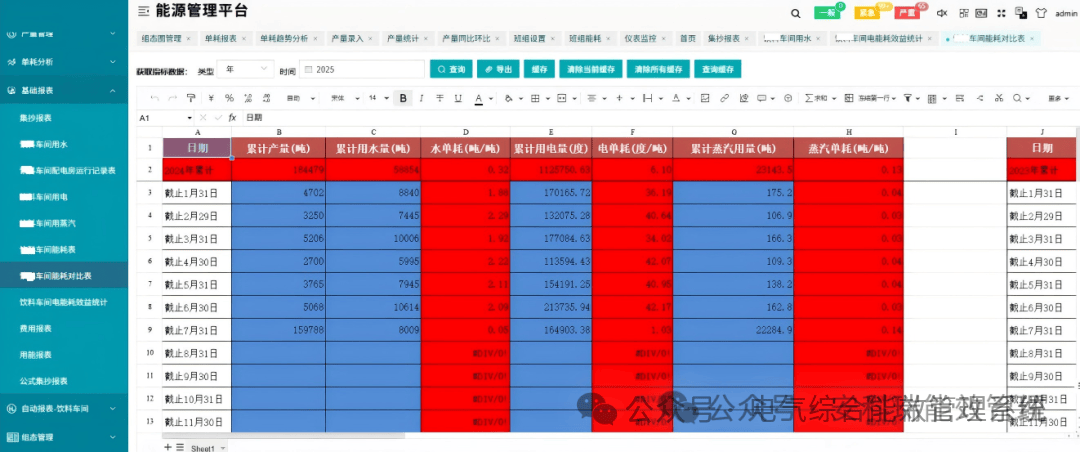Click the 查询 query button
The height and width of the screenshot is (452, 1080).
452,70
